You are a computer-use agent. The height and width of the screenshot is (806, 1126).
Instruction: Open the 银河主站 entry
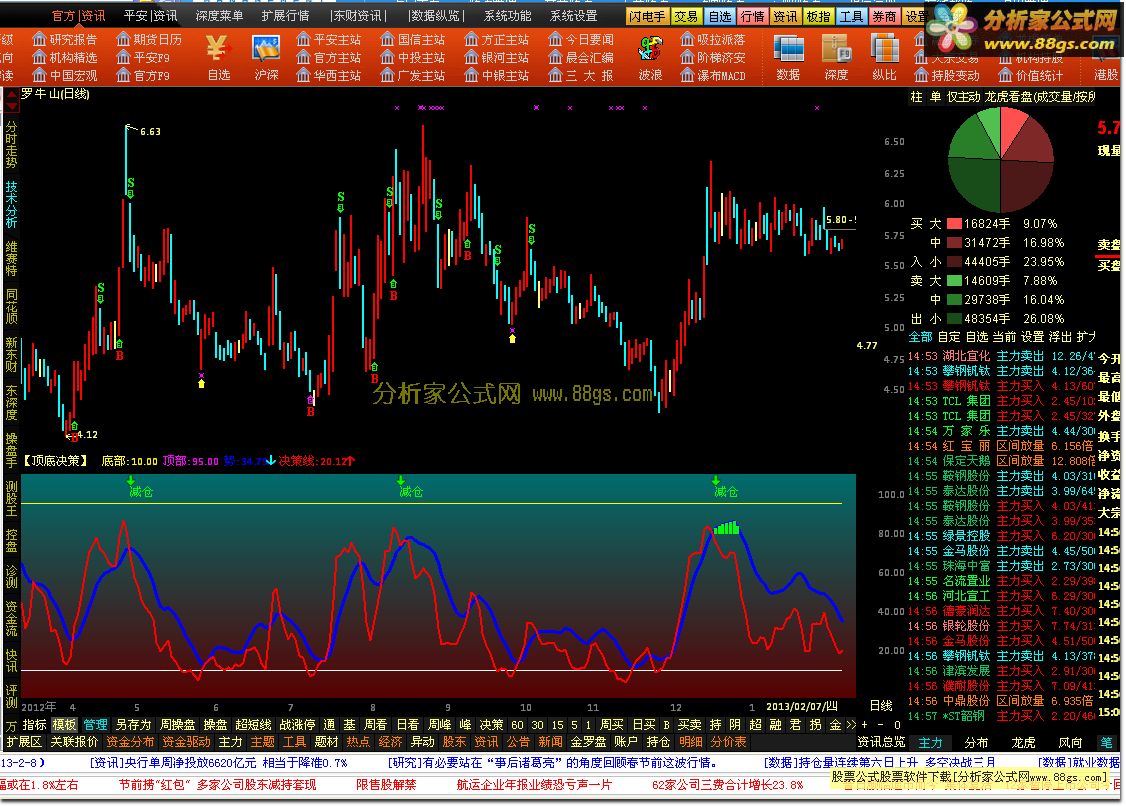497,57
